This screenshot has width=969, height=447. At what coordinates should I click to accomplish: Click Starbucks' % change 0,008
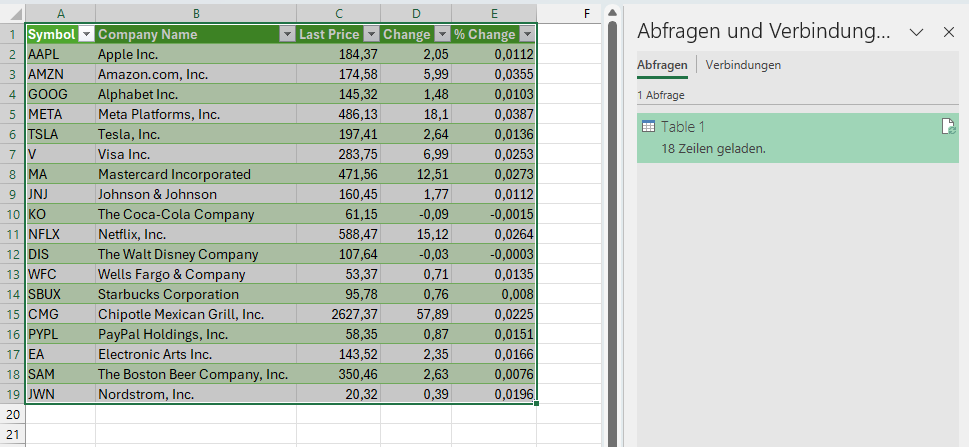pyautogui.click(x=494, y=294)
